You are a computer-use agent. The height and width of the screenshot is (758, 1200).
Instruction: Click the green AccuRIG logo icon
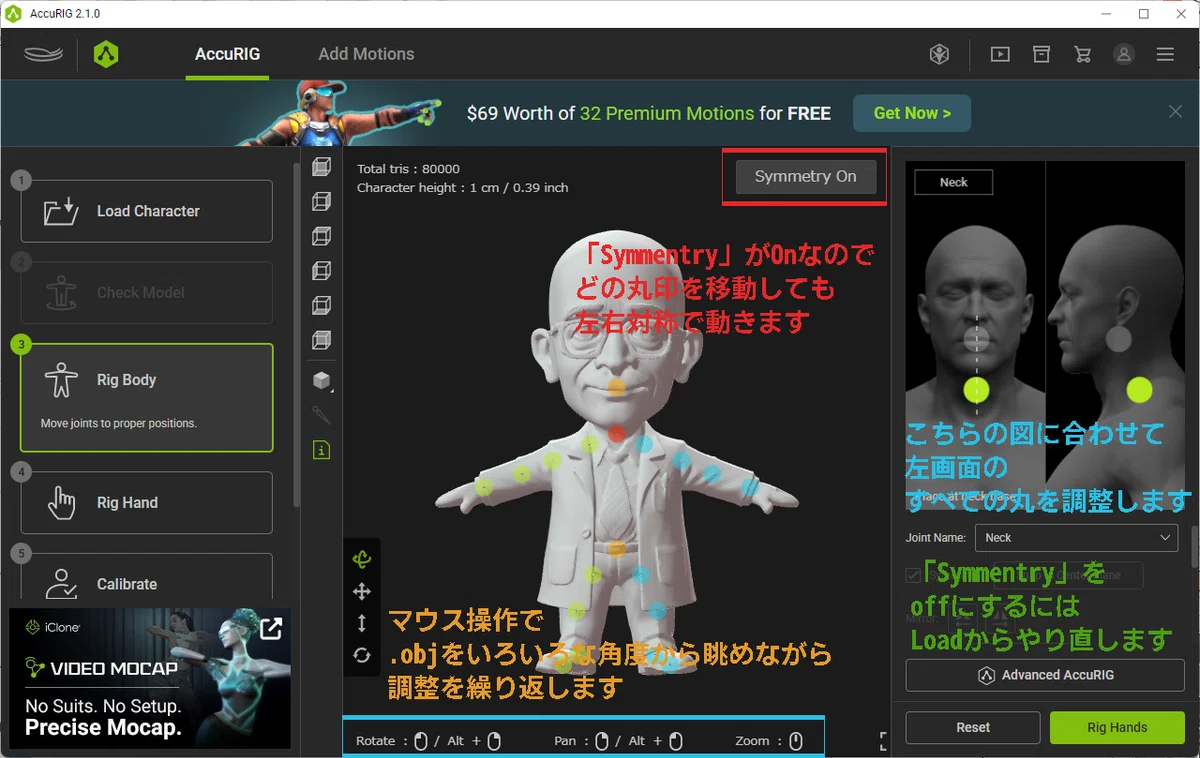(x=106, y=54)
